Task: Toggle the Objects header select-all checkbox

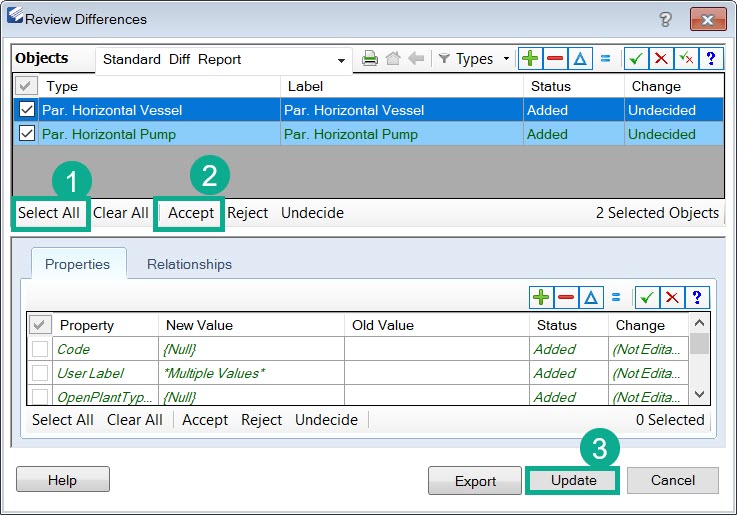Action: [25, 86]
